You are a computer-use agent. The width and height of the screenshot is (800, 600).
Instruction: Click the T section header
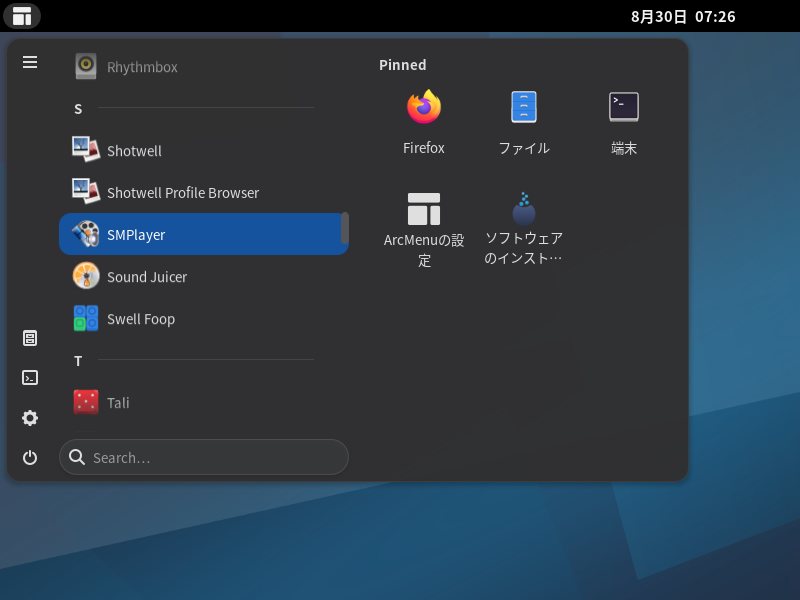[78, 361]
